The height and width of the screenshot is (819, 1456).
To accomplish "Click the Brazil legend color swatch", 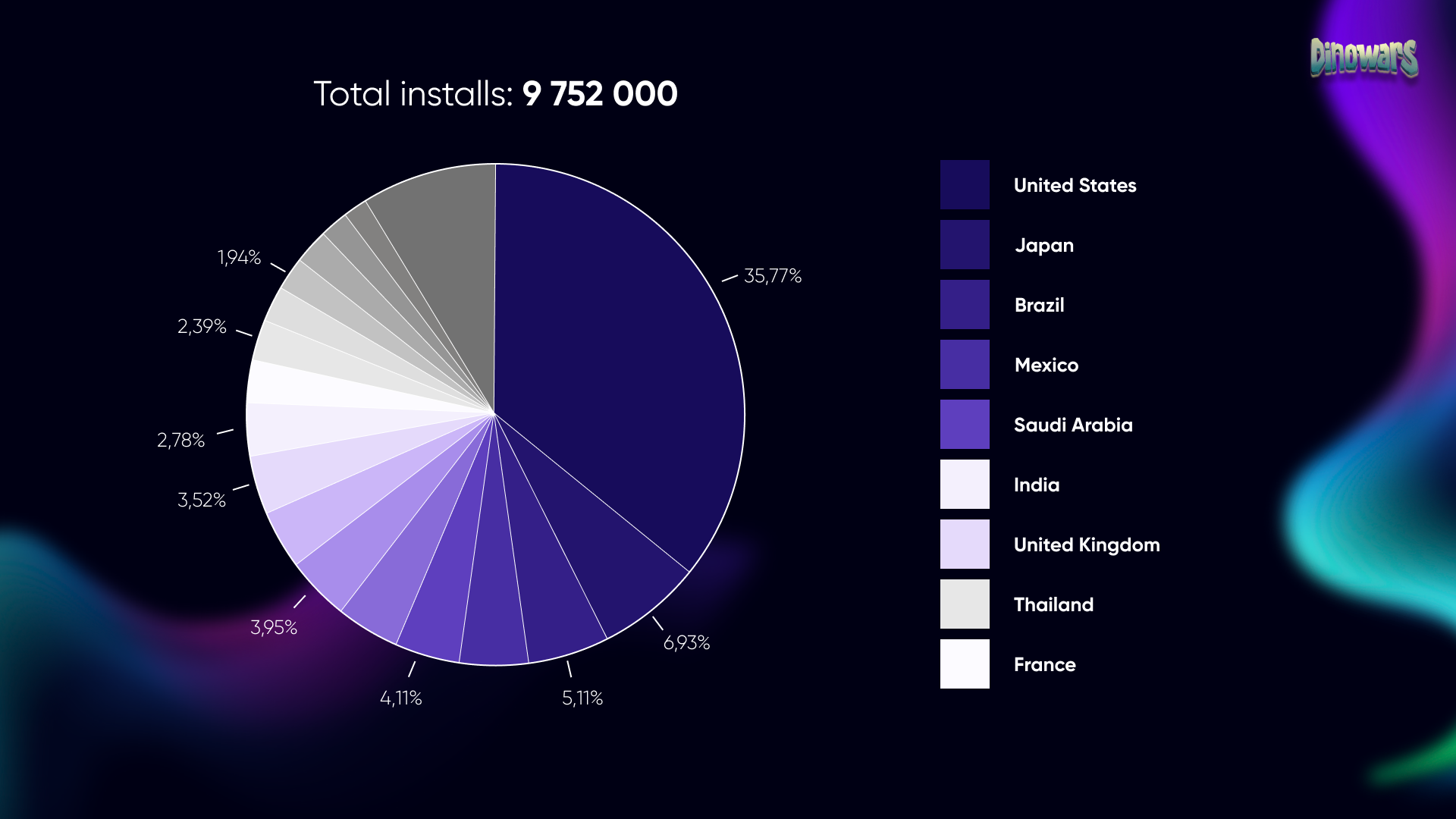I will click(x=965, y=304).
